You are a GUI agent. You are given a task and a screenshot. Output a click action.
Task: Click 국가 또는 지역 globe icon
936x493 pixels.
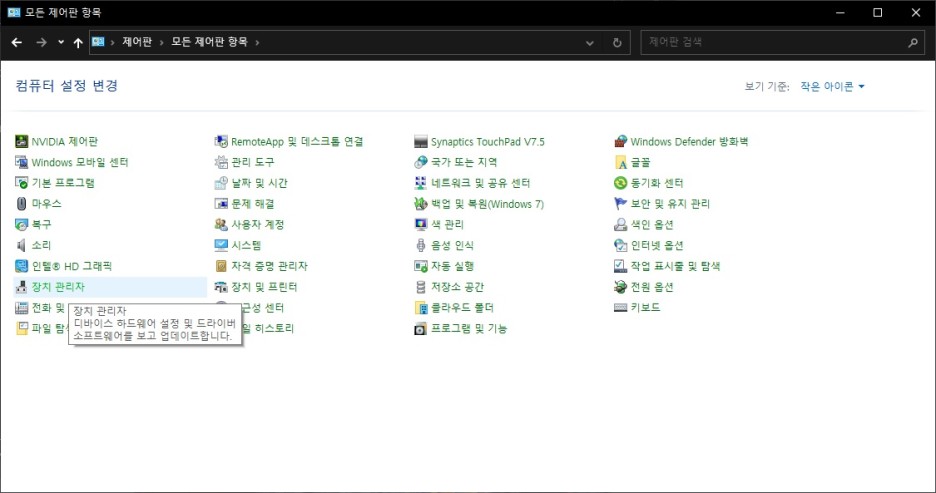tap(421, 162)
